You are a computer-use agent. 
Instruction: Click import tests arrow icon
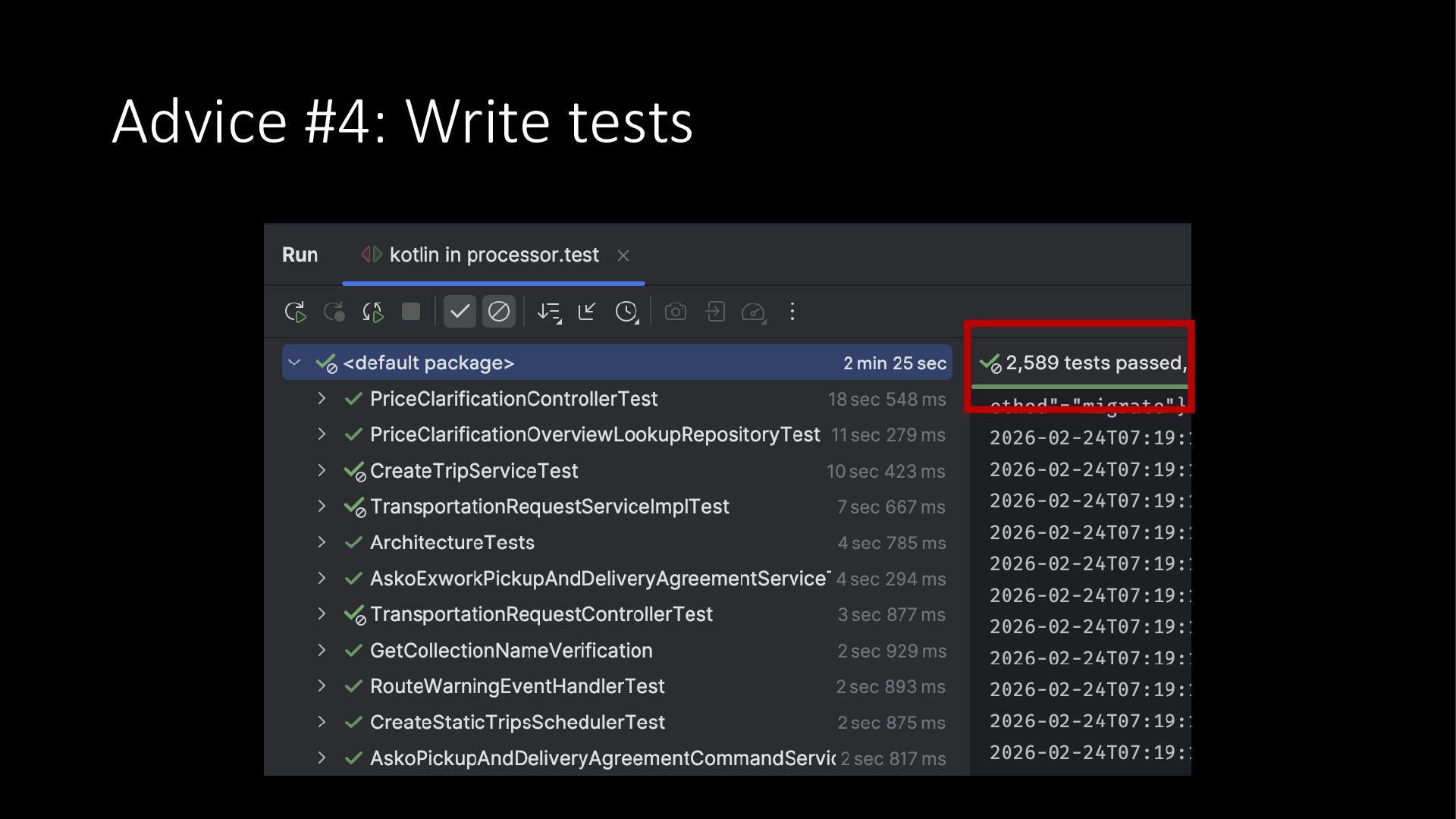pyautogui.click(x=714, y=312)
